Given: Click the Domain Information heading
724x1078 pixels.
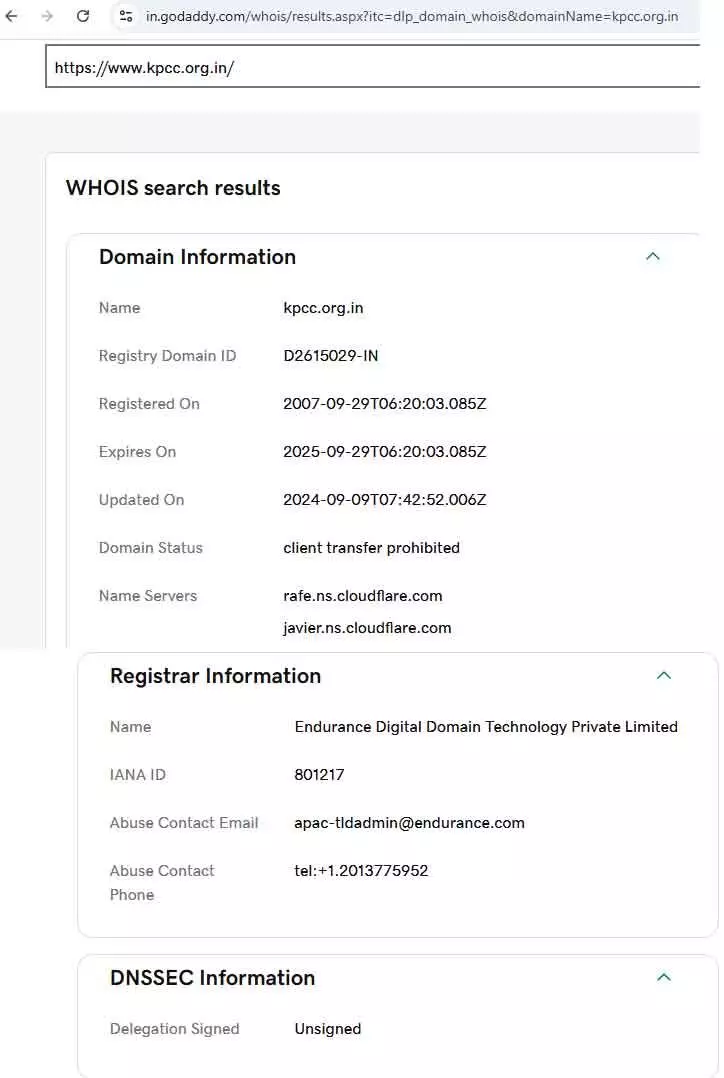Looking at the screenshot, I should [x=197, y=257].
